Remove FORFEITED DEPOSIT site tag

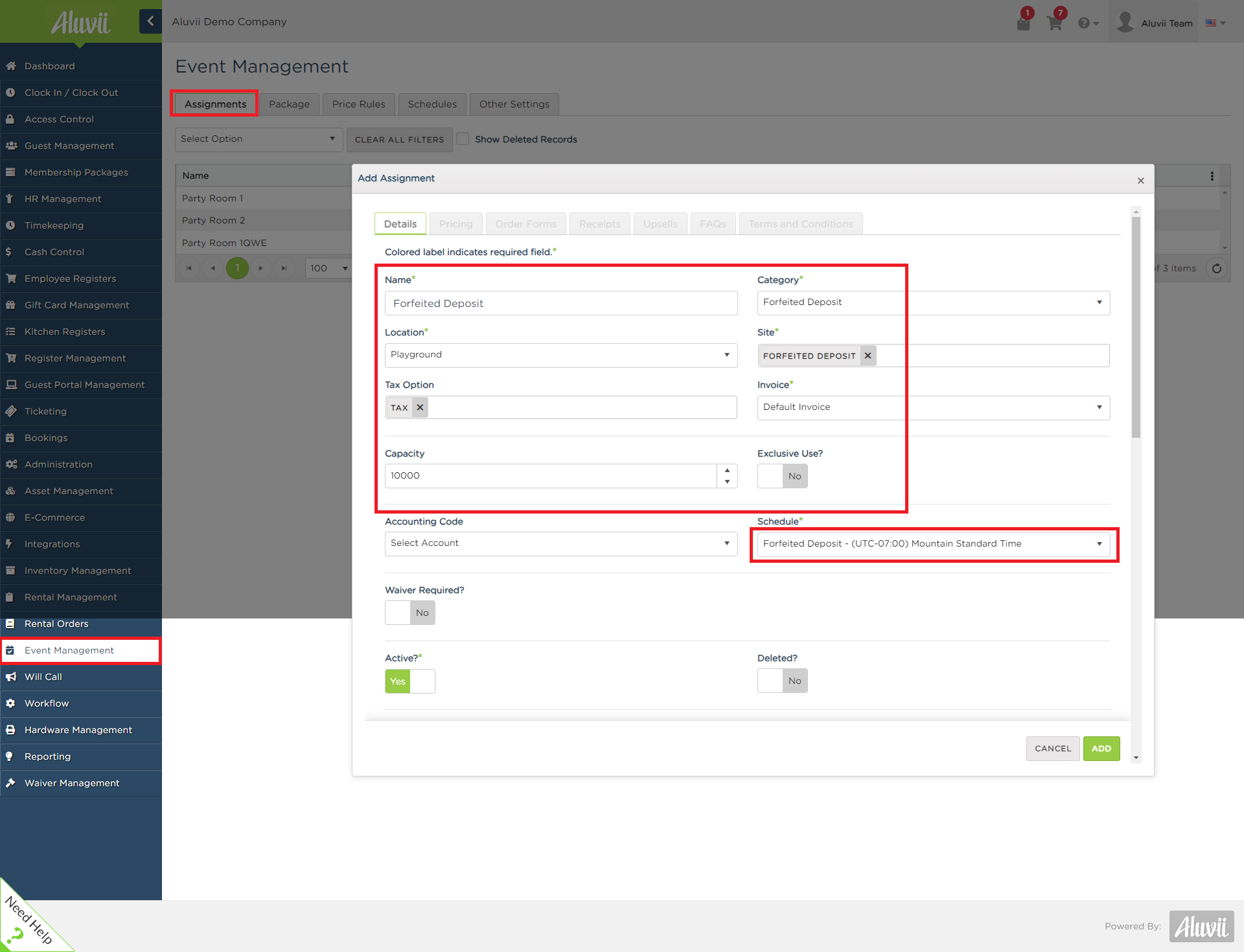pyautogui.click(x=868, y=356)
